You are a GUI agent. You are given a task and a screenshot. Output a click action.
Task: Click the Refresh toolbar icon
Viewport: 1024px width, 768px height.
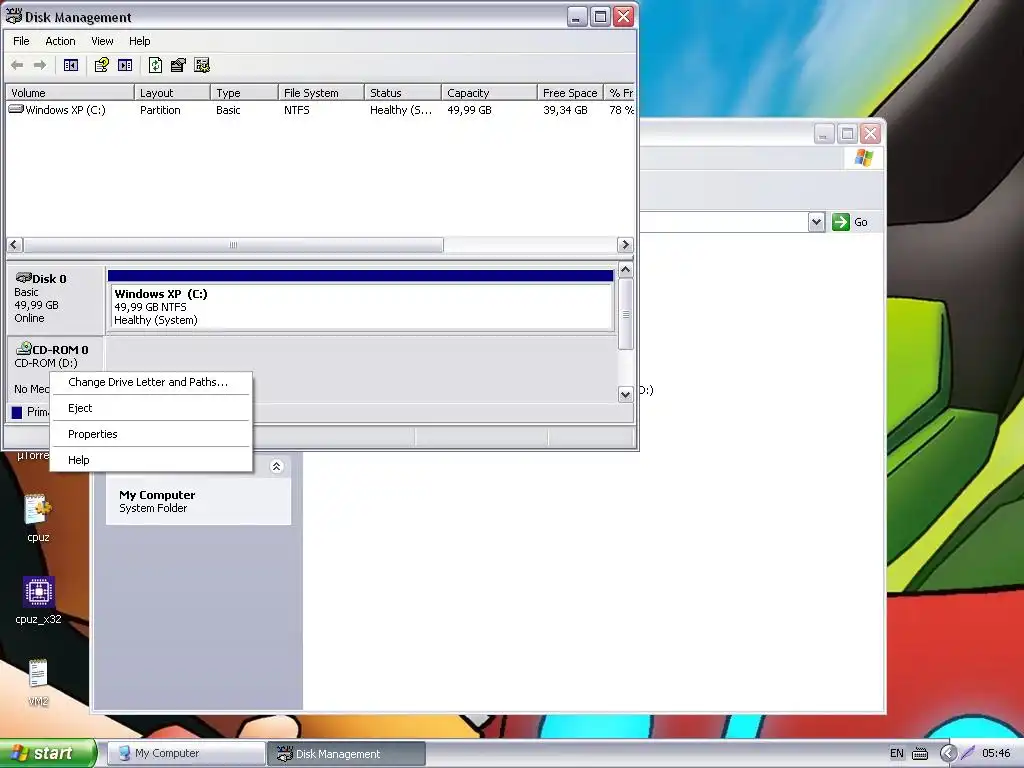pos(155,65)
